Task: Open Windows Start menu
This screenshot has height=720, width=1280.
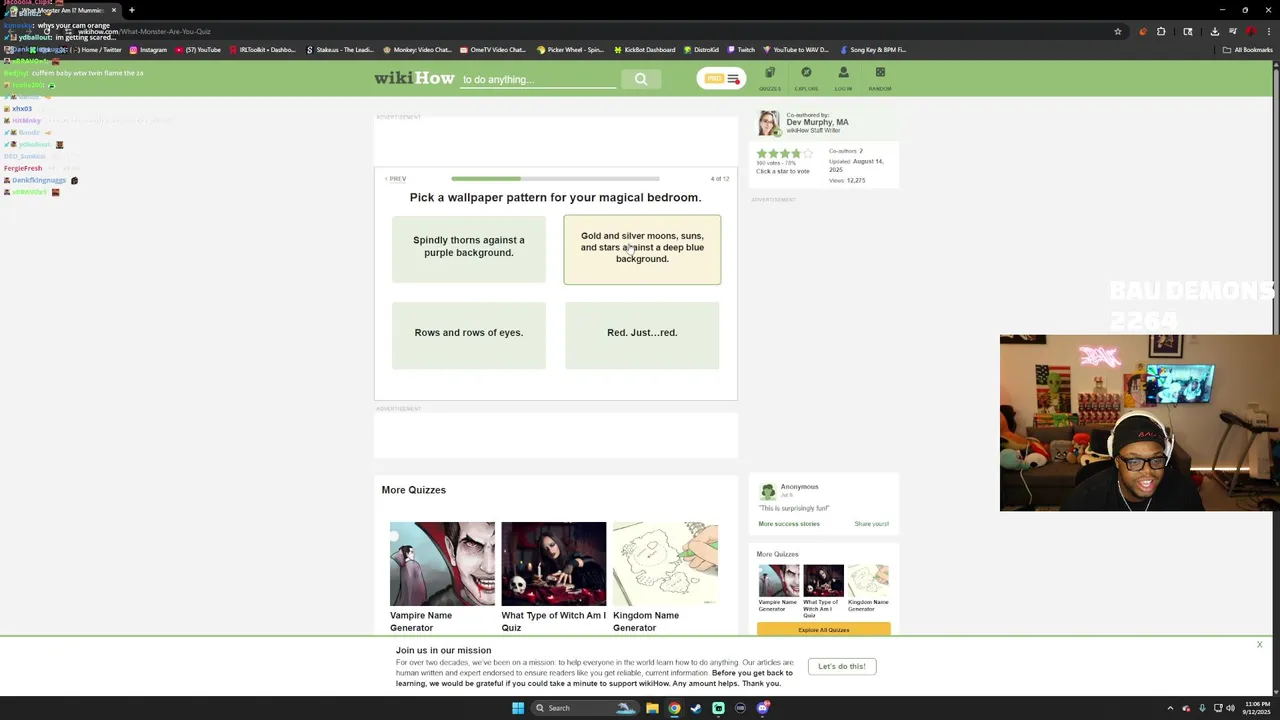Action: click(x=518, y=708)
